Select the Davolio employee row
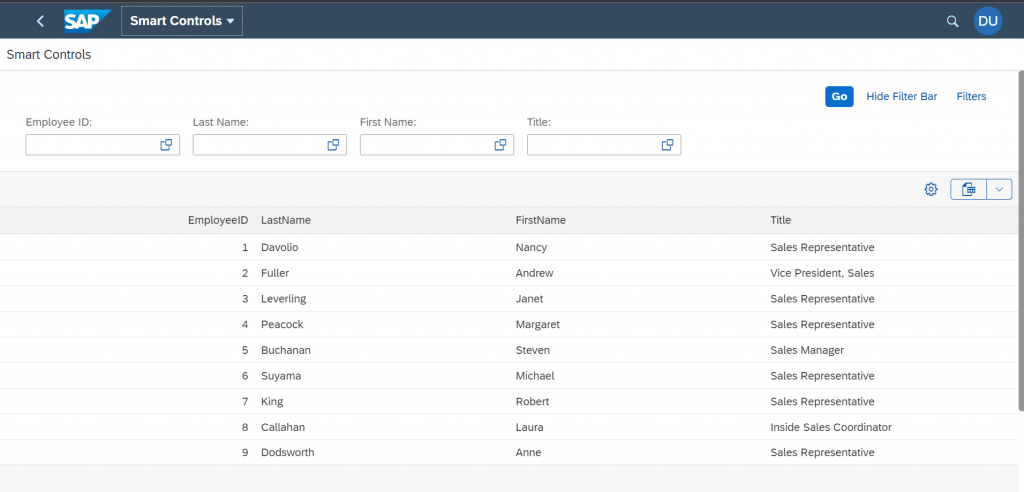Viewport: 1024px width, 492px height. click(509, 248)
